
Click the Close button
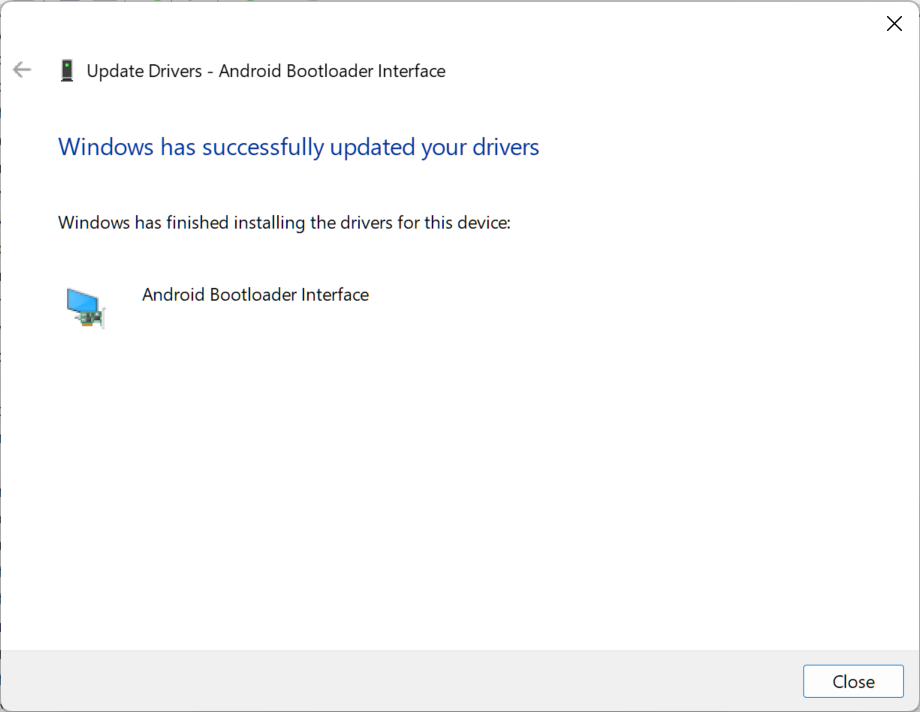pyautogui.click(x=853, y=681)
